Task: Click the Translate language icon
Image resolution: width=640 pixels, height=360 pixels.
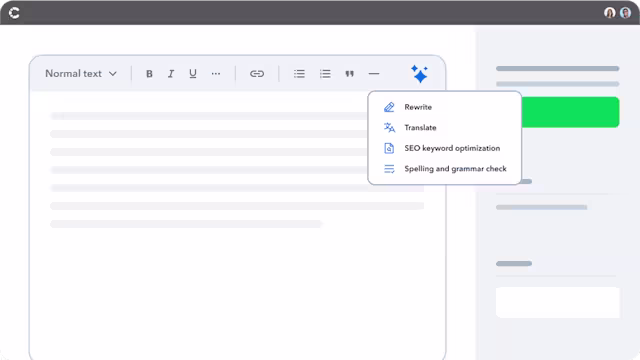Action: tap(389, 128)
